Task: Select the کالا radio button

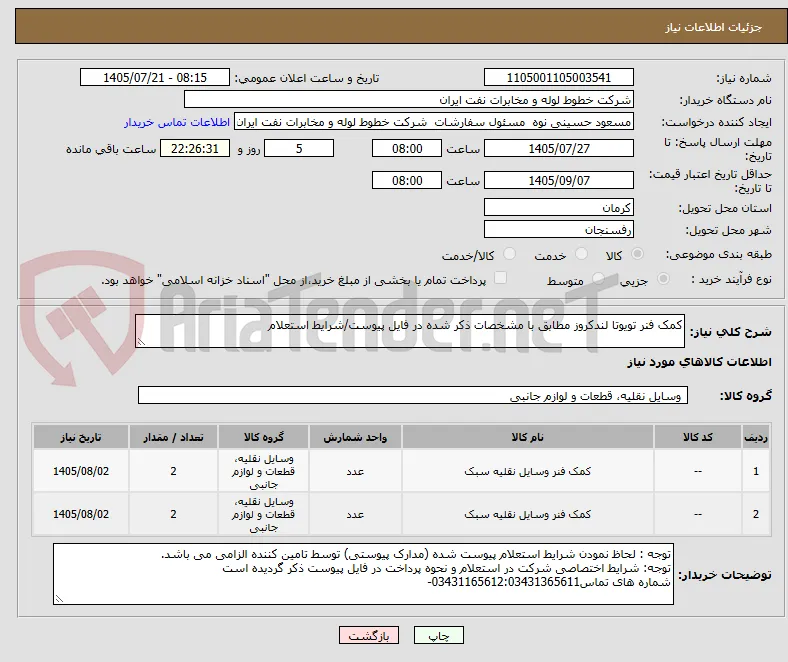Action: 637,254
